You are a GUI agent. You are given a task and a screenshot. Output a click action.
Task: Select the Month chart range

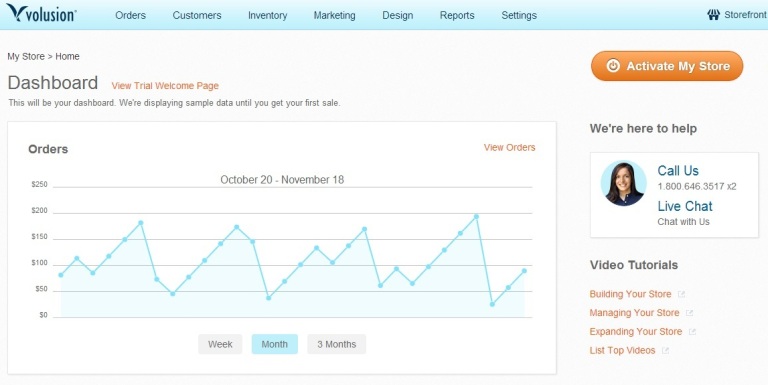274,344
